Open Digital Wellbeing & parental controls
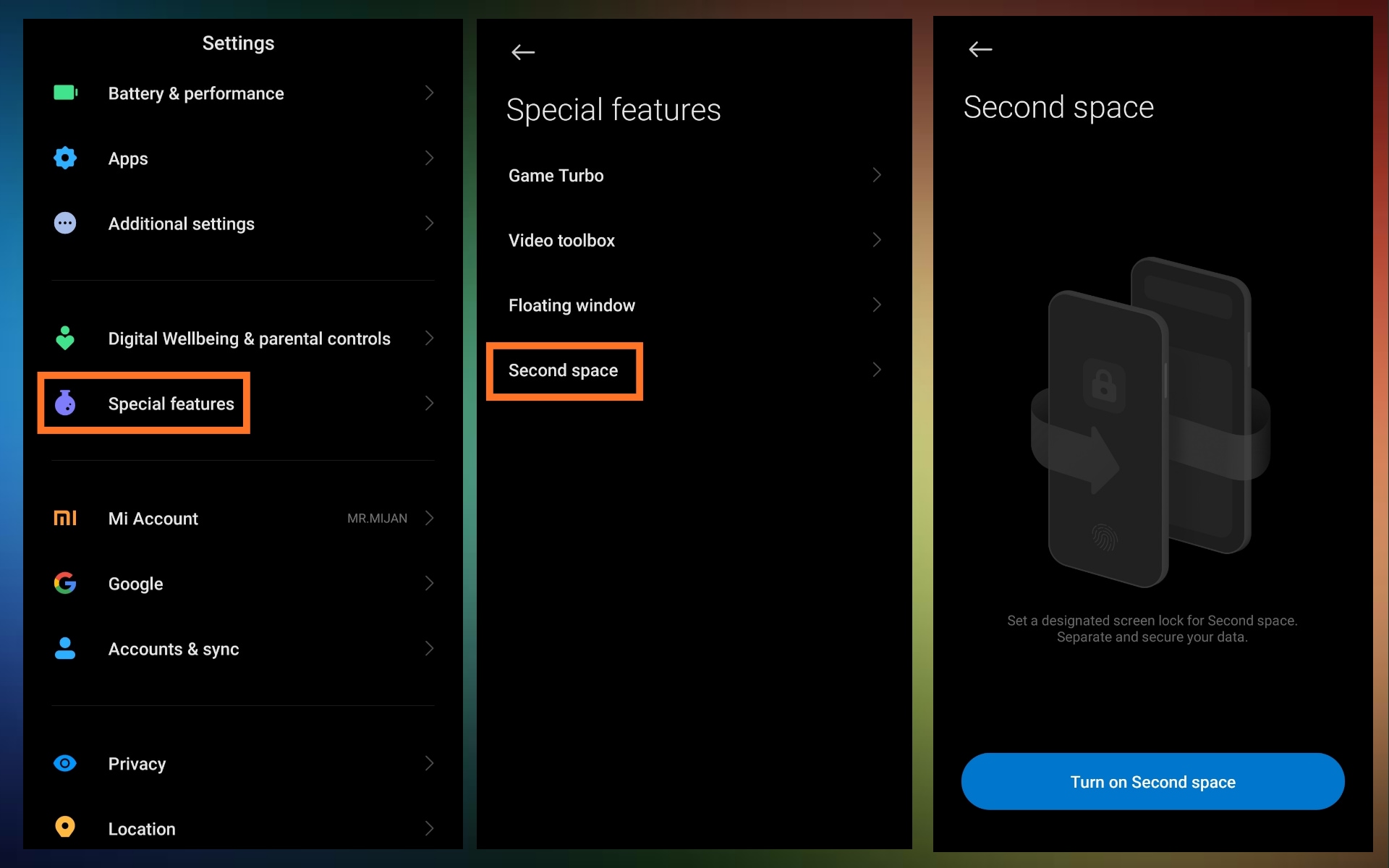 point(249,338)
